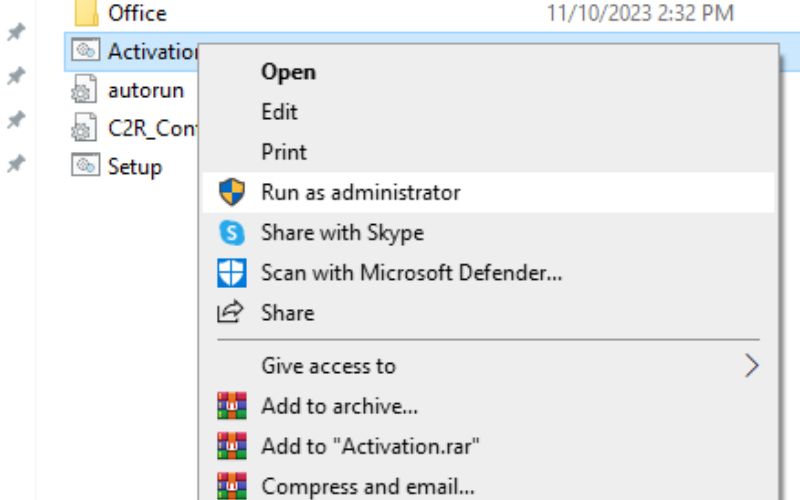
Task: Click the Run as administrator shield icon
Action: point(232,192)
